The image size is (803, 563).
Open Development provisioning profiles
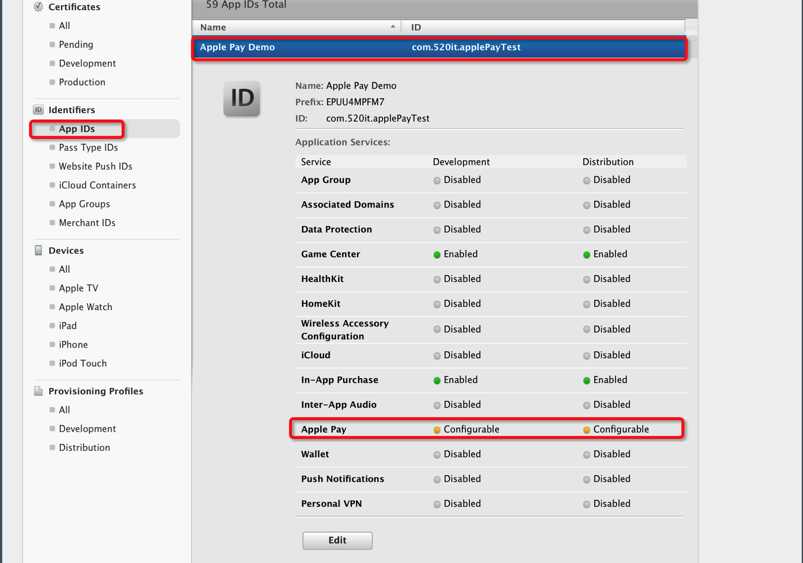point(87,429)
